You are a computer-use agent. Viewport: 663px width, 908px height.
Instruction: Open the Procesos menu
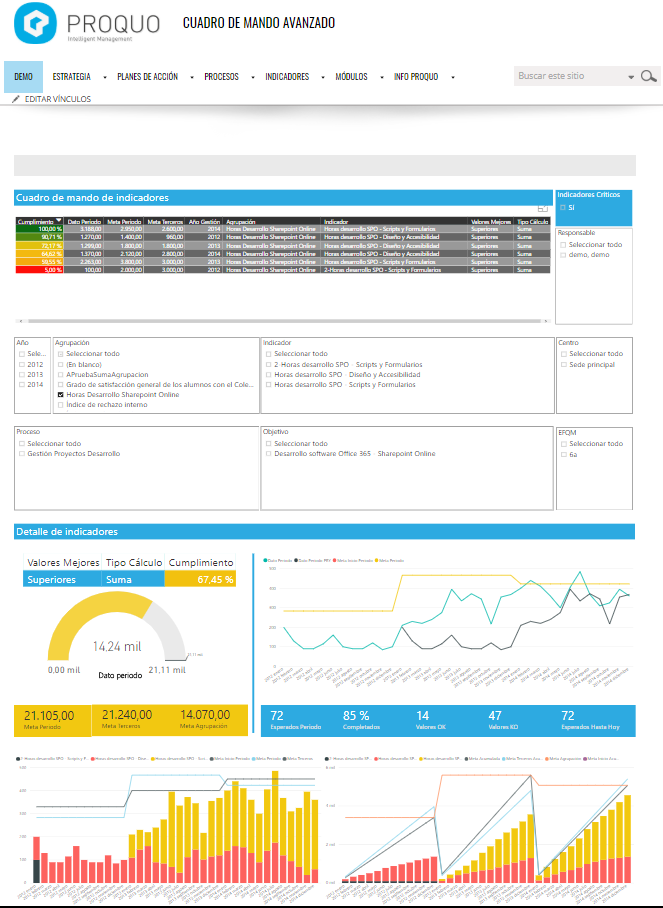(221, 76)
